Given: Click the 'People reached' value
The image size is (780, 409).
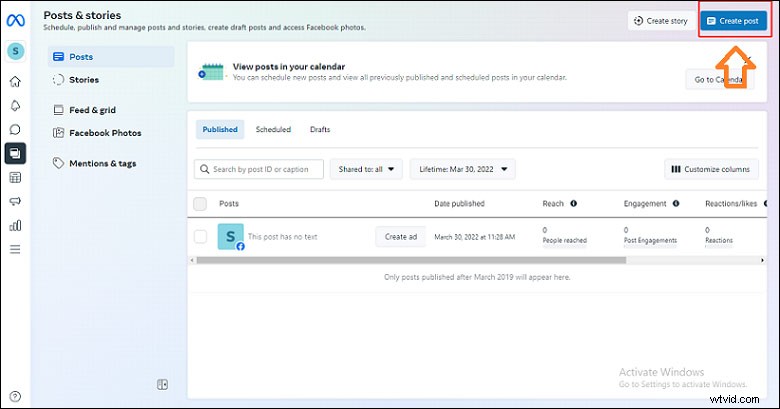Looking at the screenshot, I should 565,240.
